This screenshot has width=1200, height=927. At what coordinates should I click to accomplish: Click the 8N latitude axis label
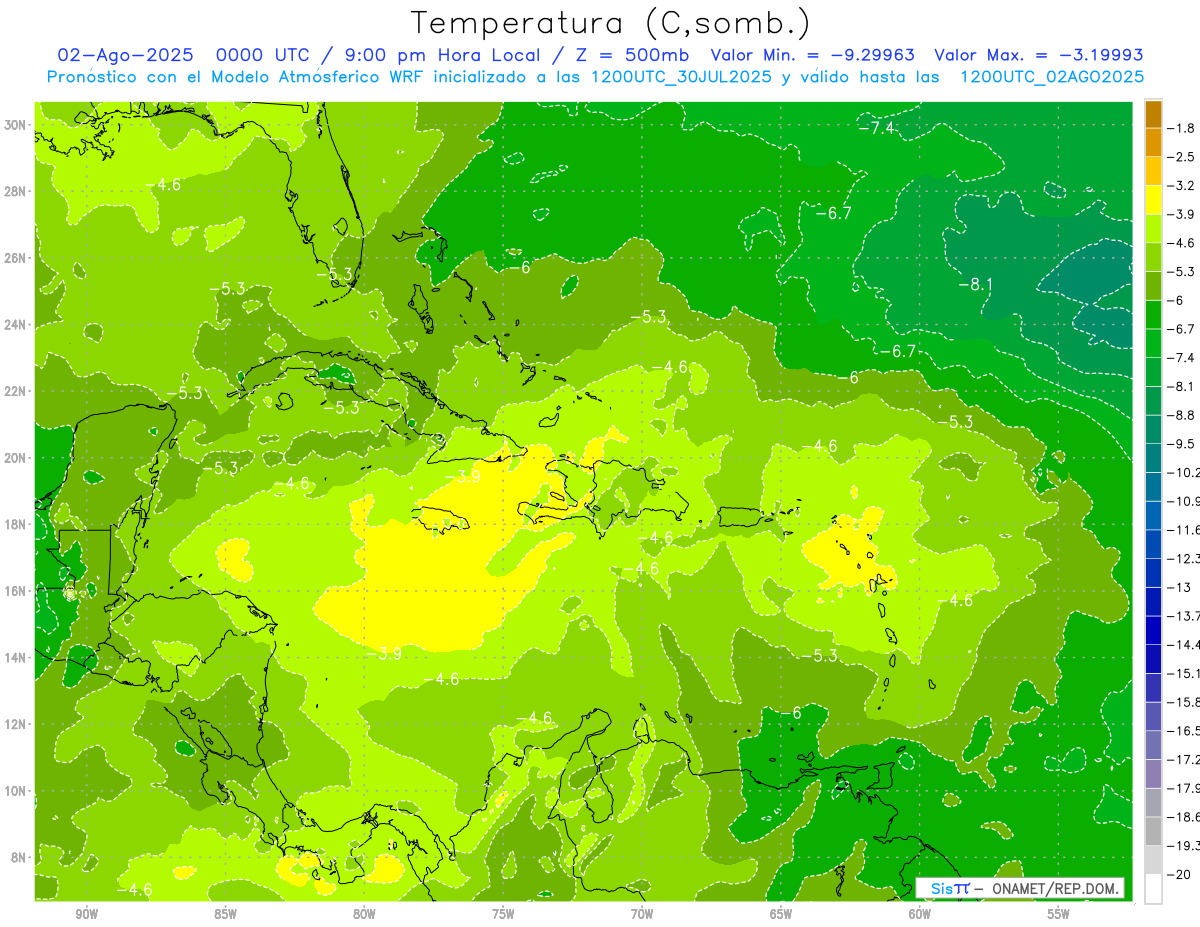point(18,857)
